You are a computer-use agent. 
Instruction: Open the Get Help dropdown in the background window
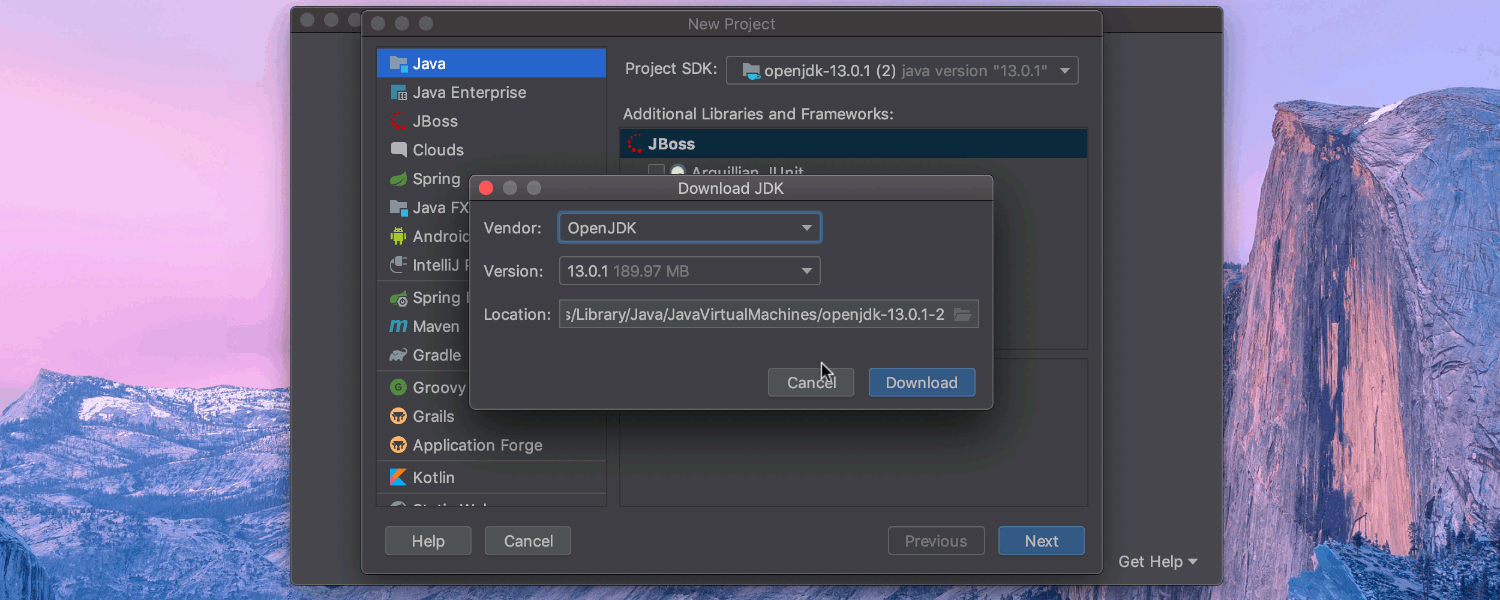pyautogui.click(x=1158, y=562)
